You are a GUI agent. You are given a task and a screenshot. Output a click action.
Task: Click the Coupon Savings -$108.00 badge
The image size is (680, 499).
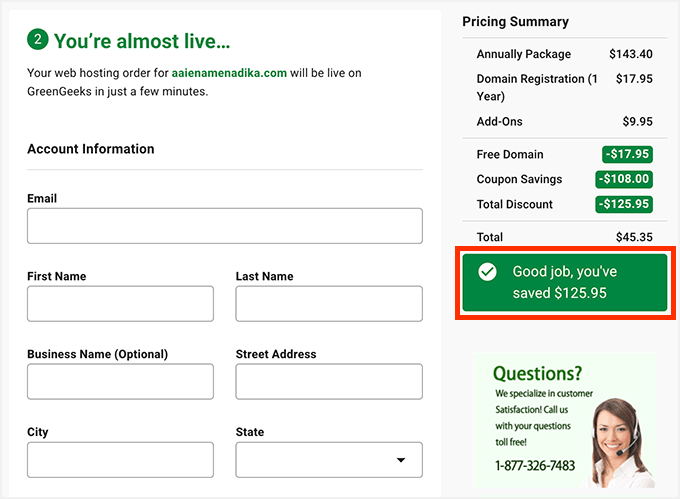(x=623, y=179)
